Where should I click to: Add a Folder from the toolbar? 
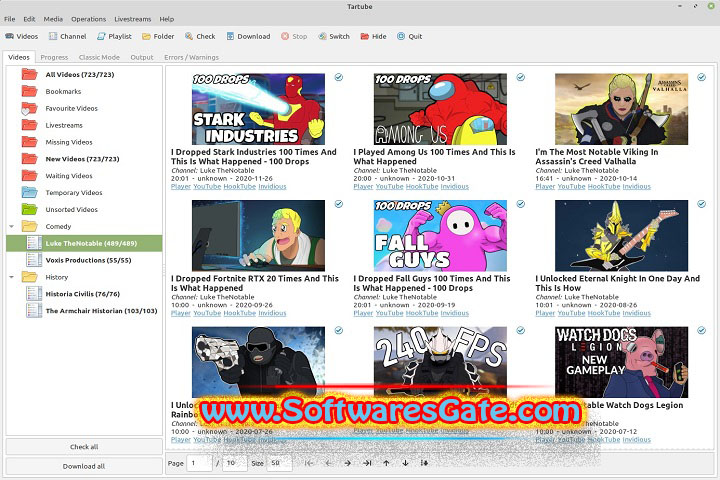[158, 36]
